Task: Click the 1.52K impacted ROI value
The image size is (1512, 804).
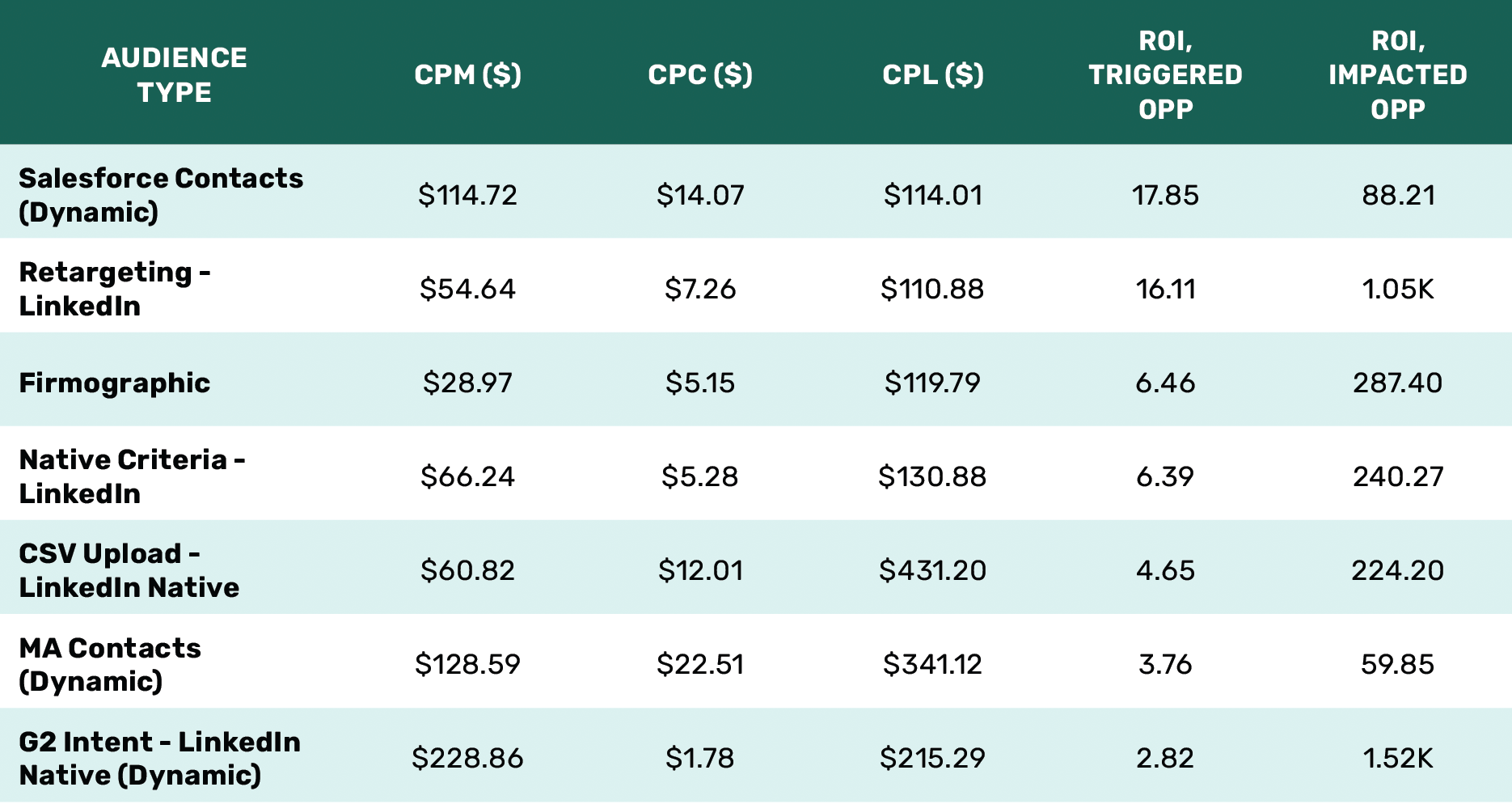Action: (1398, 758)
